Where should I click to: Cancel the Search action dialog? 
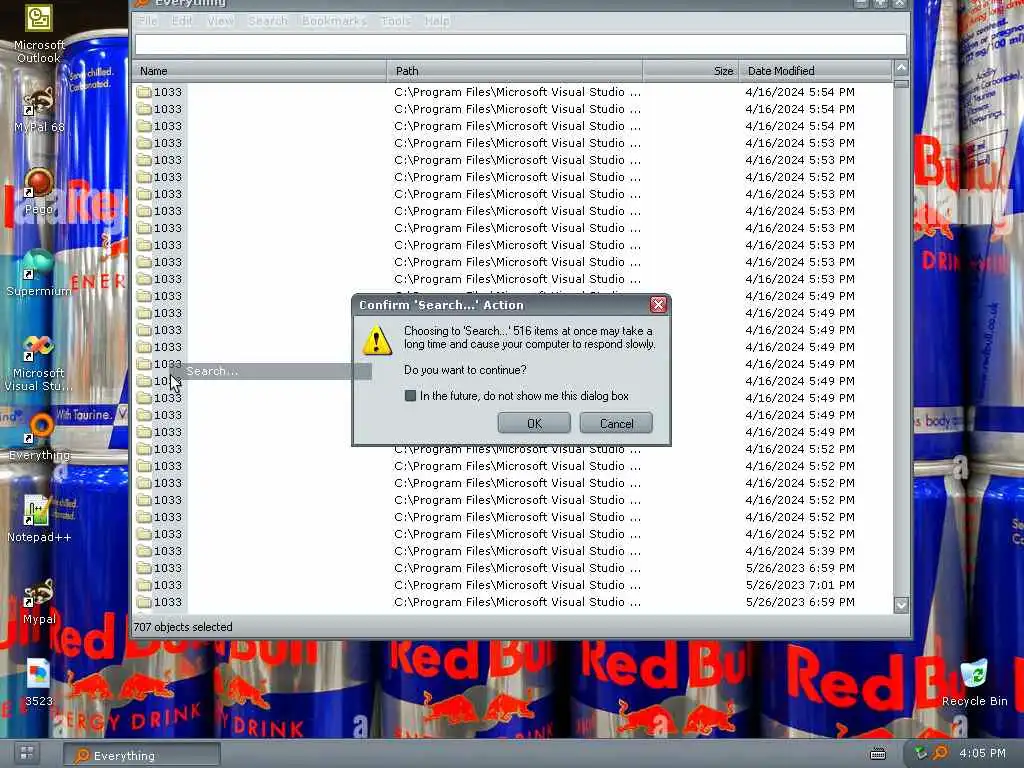[x=616, y=423]
